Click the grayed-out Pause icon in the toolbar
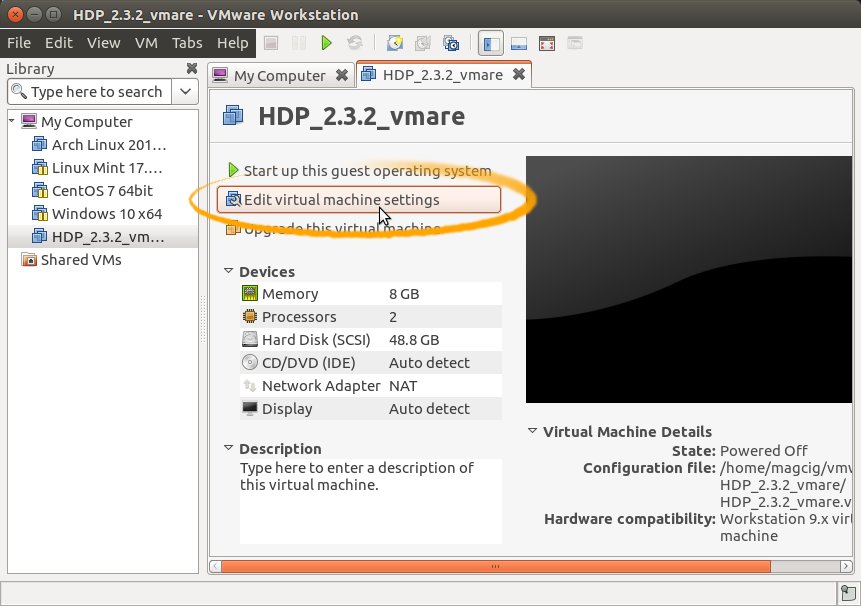This screenshot has width=861, height=606. [x=299, y=43]
